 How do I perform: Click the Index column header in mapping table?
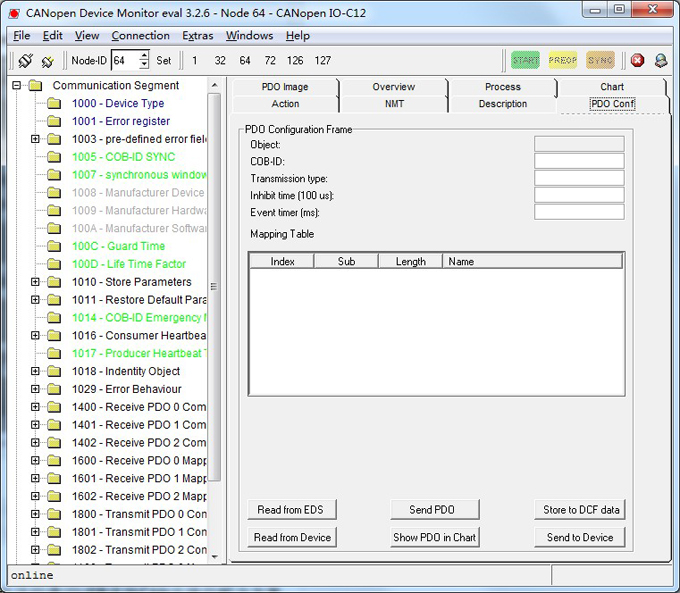coord(282,262)
